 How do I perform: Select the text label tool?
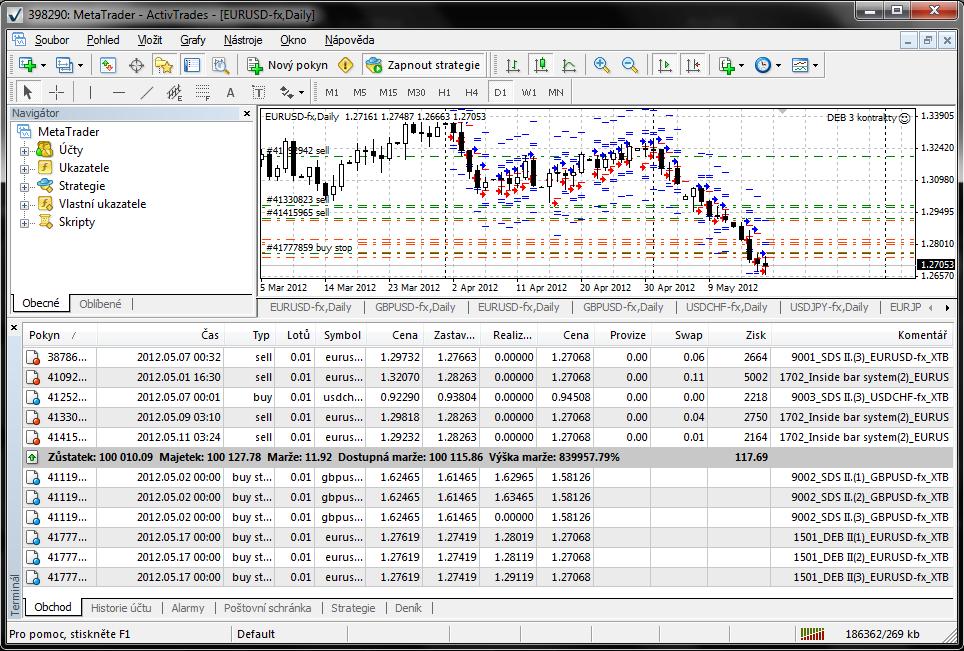tap(259, 92)
